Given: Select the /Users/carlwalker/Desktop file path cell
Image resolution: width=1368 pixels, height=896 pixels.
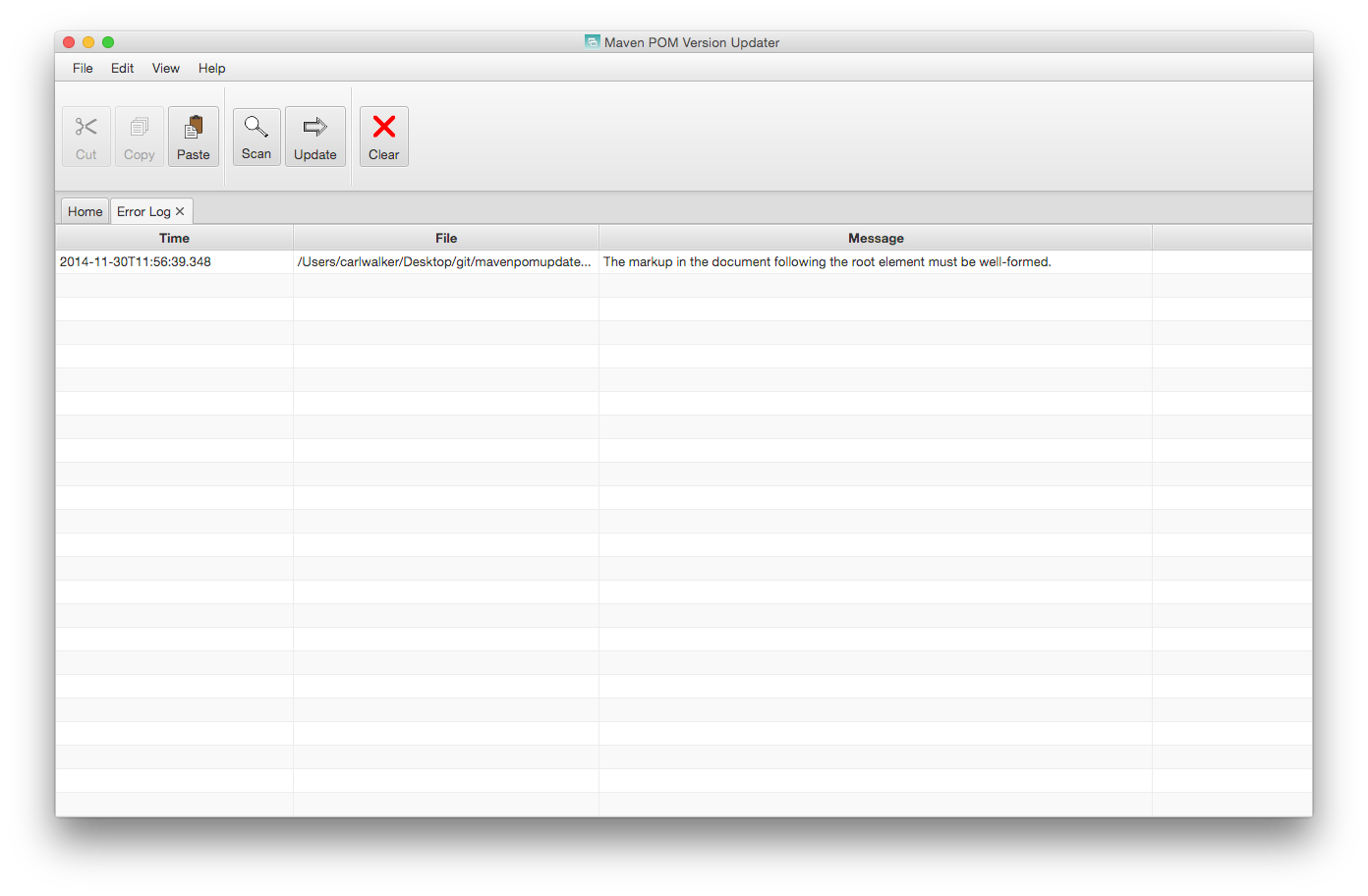Looking at the screenshot, I should coord(446,262).
